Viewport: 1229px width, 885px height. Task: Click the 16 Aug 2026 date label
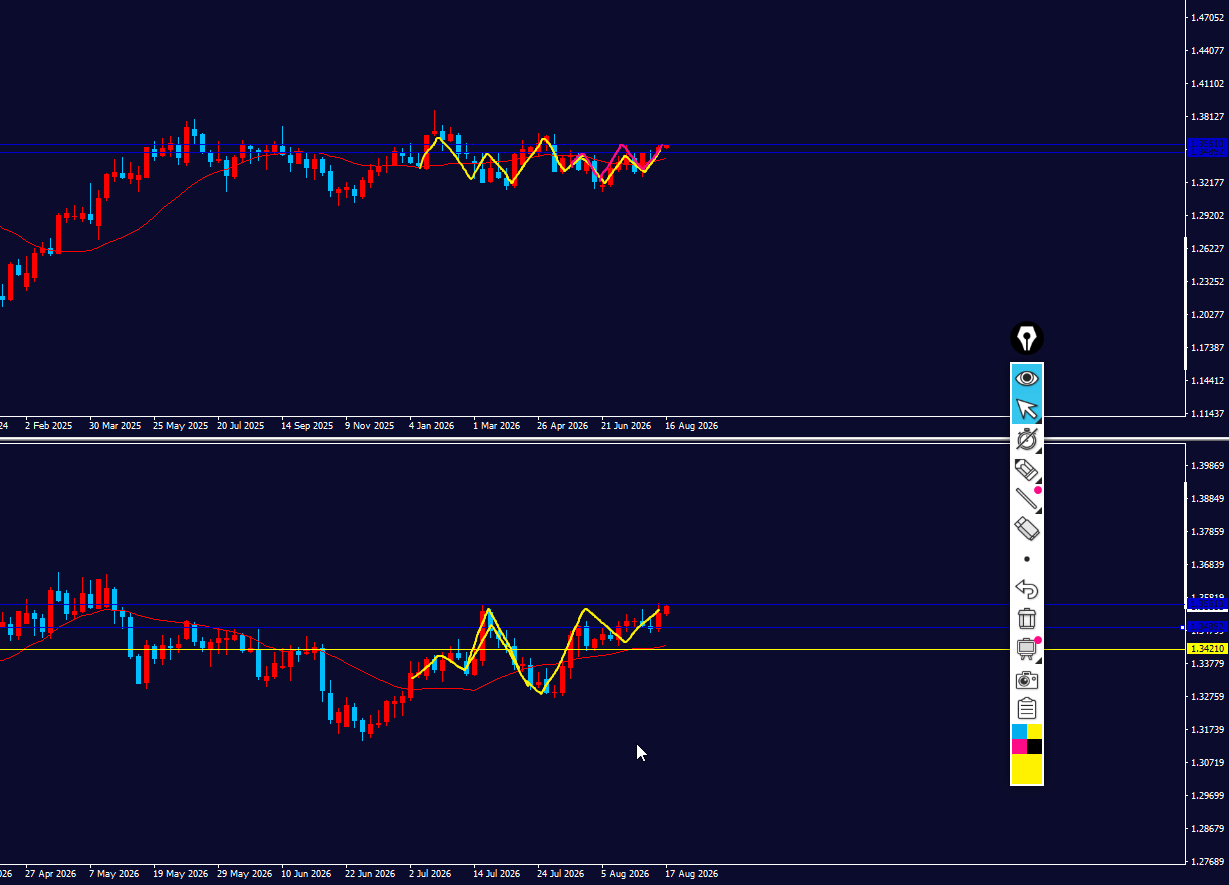[691, 425]
